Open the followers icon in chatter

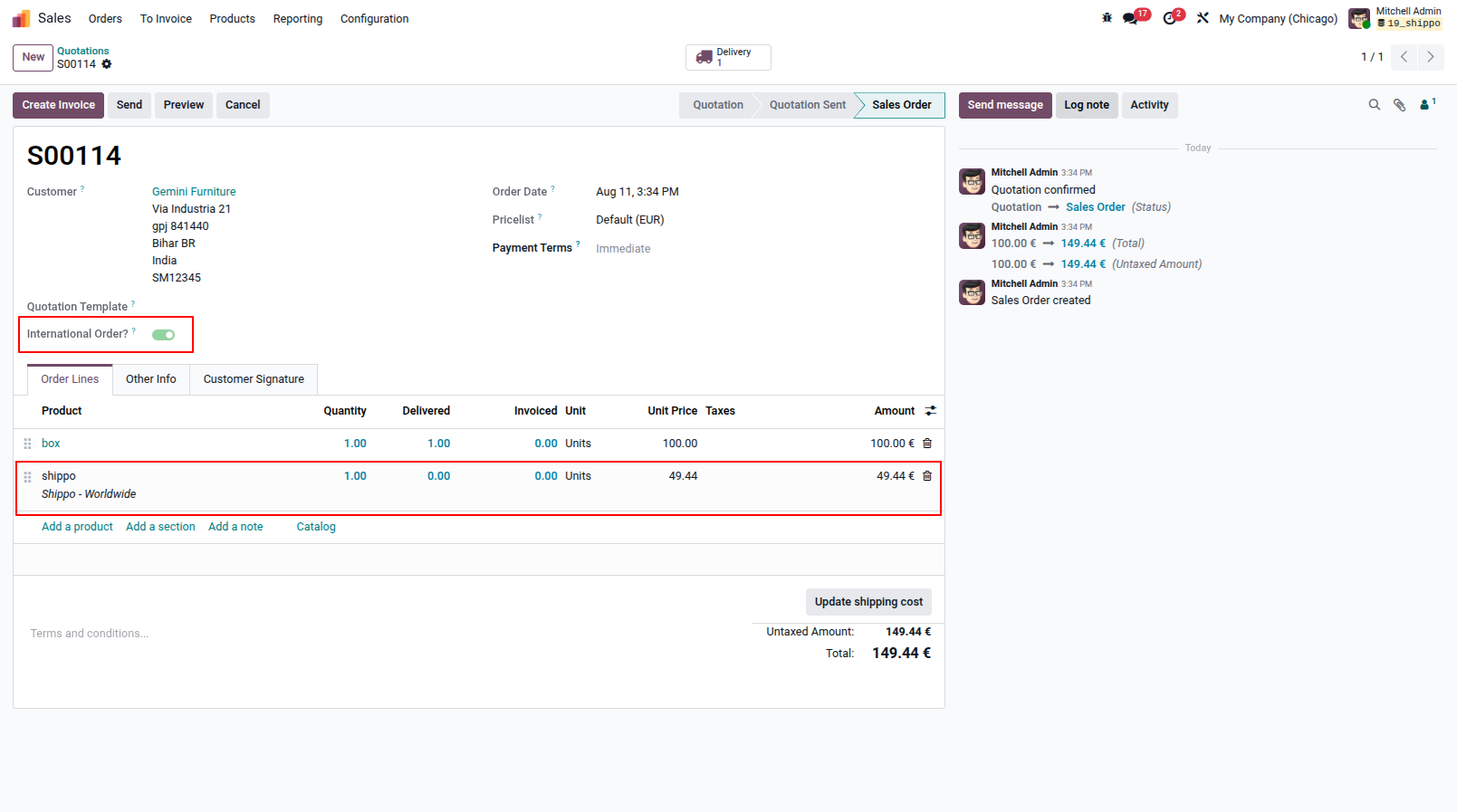1427,105
